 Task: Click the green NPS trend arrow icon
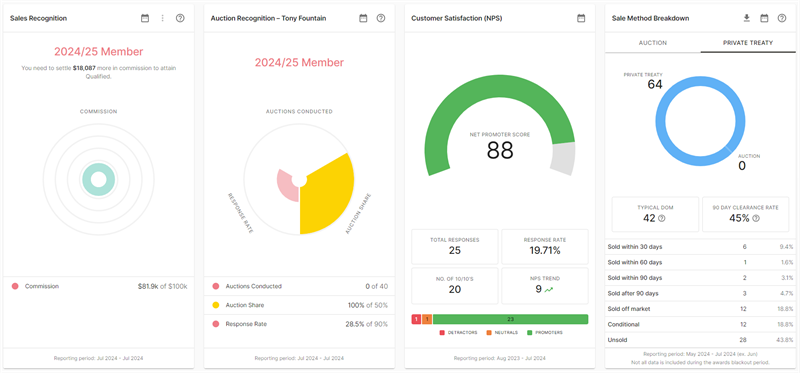click(548, 289)
